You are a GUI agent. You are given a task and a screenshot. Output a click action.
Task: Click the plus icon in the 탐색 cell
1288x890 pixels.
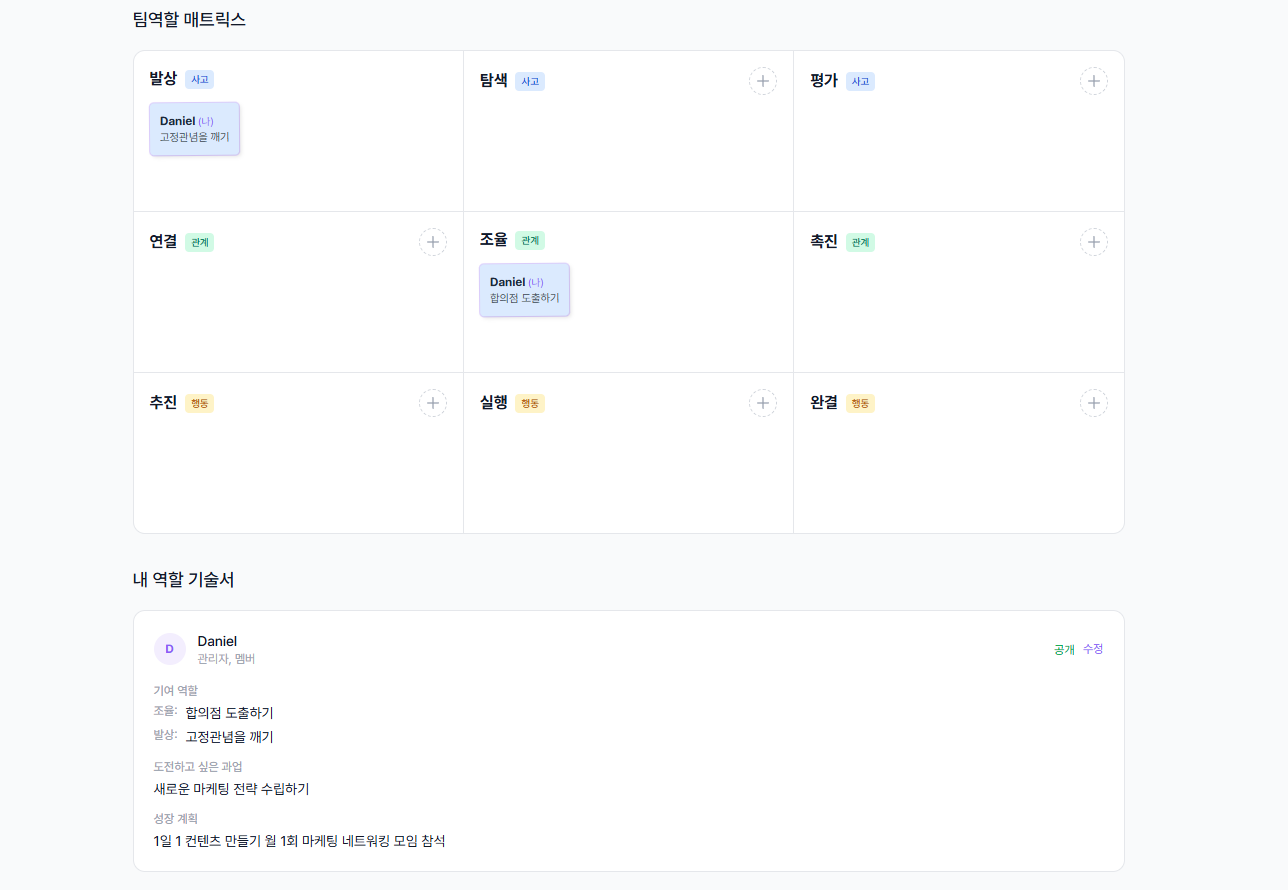coord(763,81)
